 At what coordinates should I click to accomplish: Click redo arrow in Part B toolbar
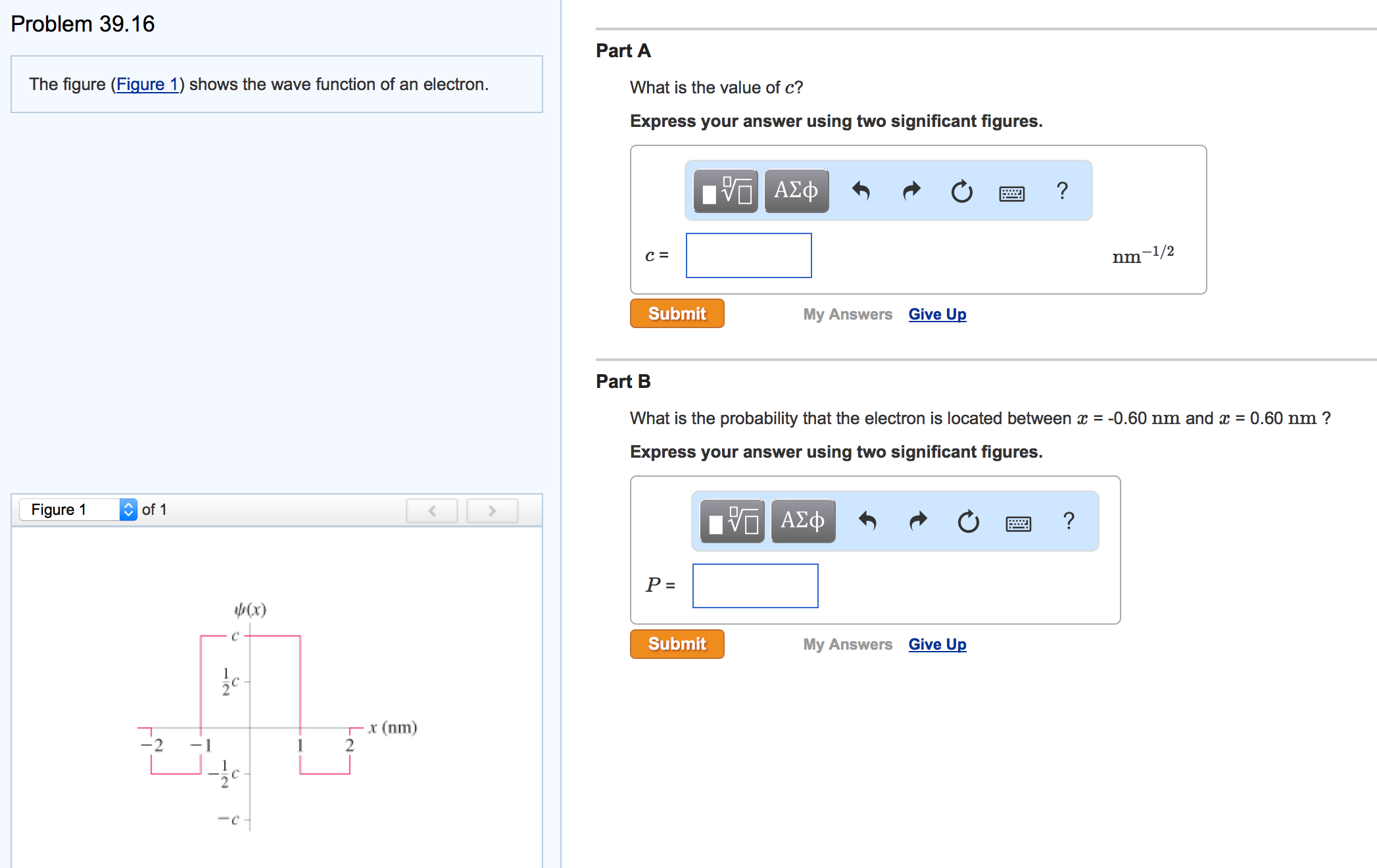(x=918, y=521)
